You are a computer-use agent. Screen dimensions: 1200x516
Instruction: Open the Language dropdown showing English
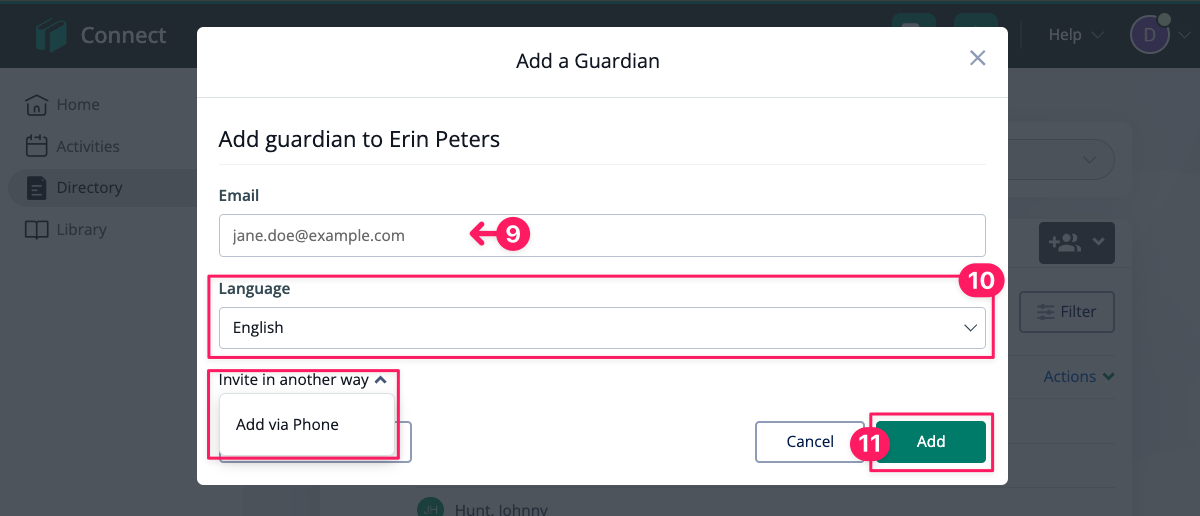coord(602,327)
